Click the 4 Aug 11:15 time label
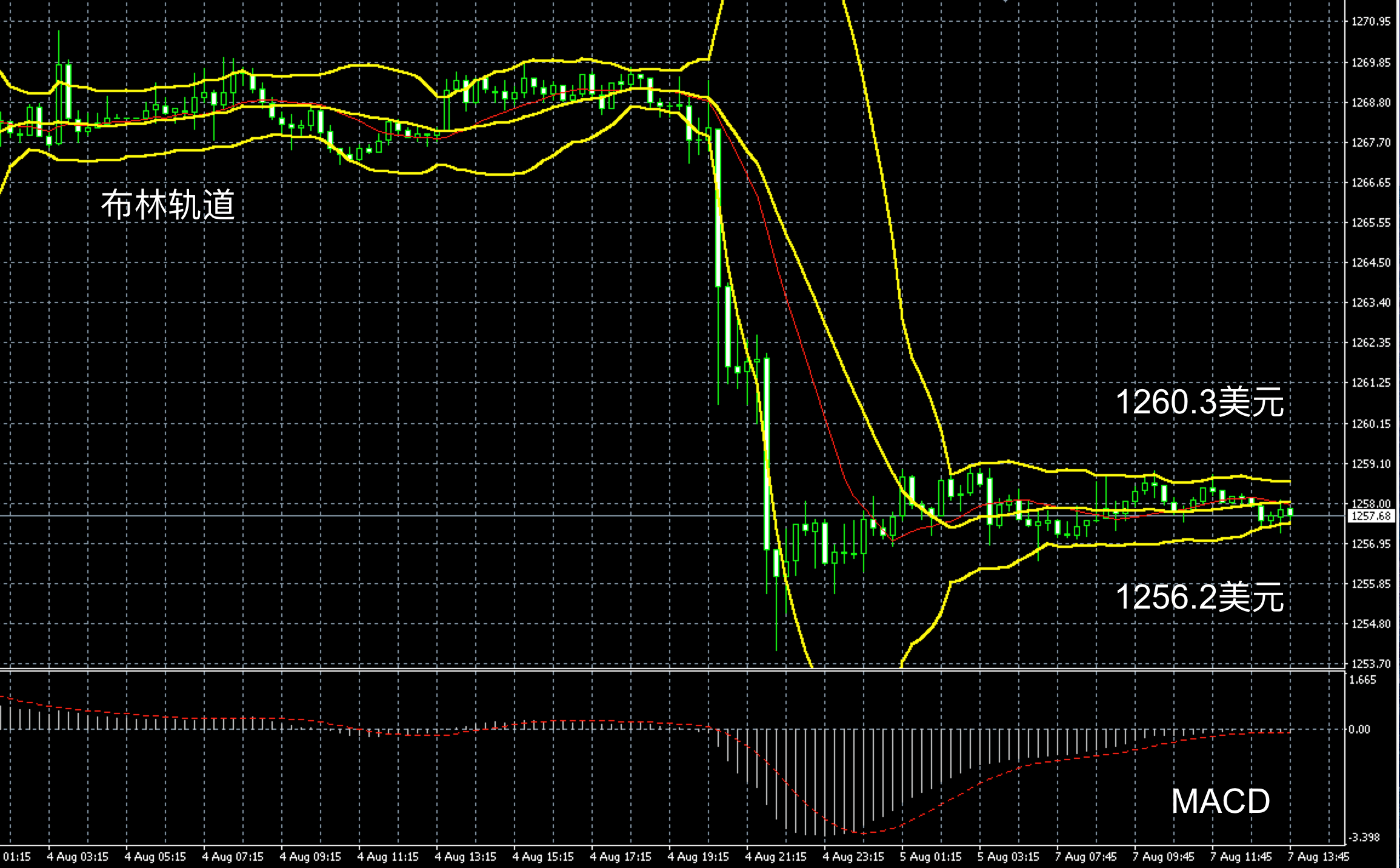The image size is (1400, 868). point(388,856)
